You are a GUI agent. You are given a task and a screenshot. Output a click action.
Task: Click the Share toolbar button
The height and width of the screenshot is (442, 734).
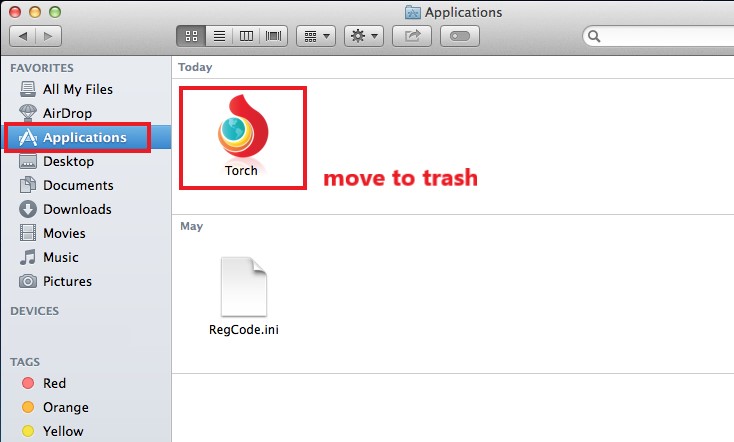tap(412, 36)
